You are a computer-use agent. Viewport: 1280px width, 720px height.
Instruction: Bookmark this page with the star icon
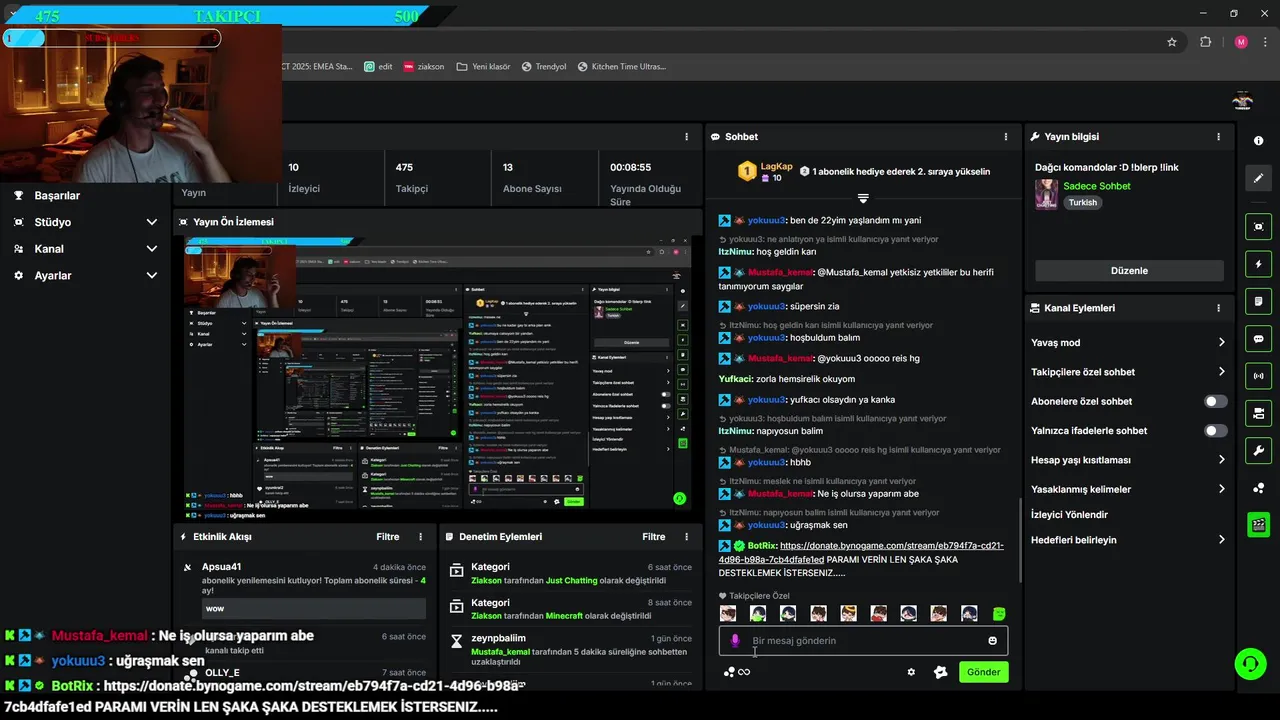(1172, 42)
